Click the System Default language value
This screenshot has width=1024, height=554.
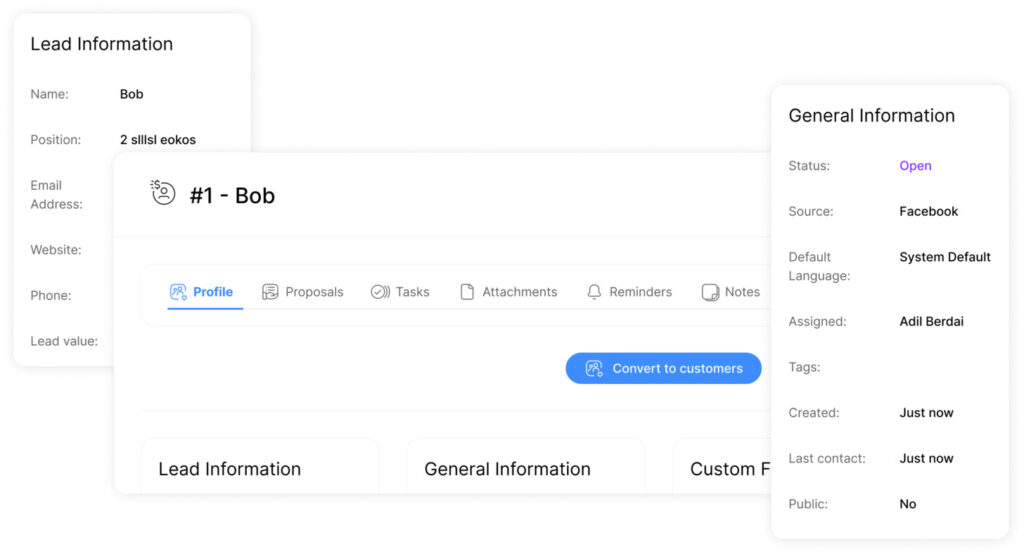point(944,257)
